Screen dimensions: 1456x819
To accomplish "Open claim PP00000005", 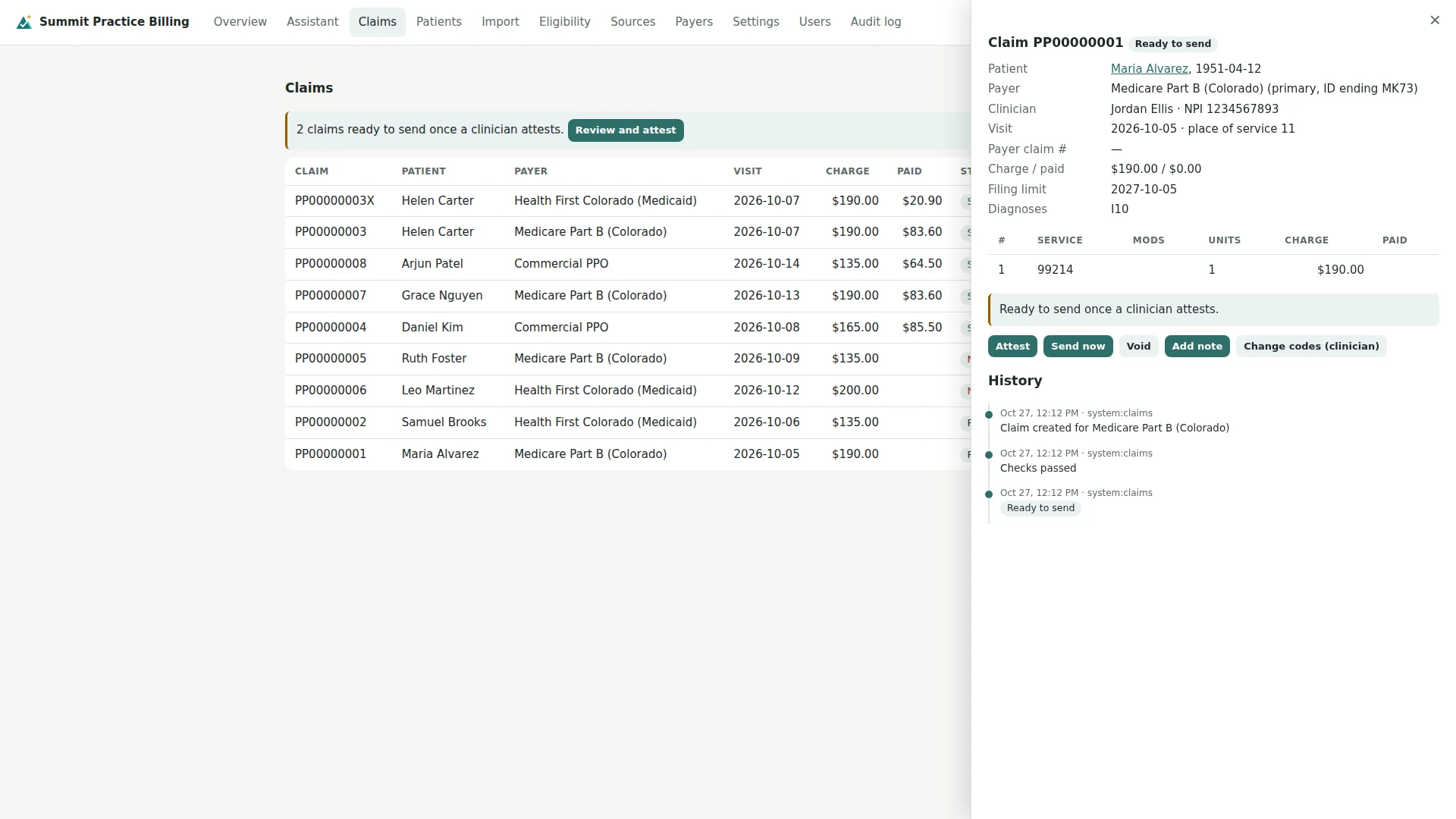I will (x=628, y=359).
